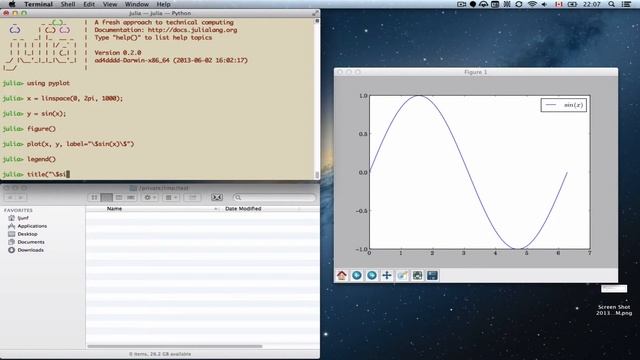Open the Downloads folder in Finder sidebar

(26, 250)
